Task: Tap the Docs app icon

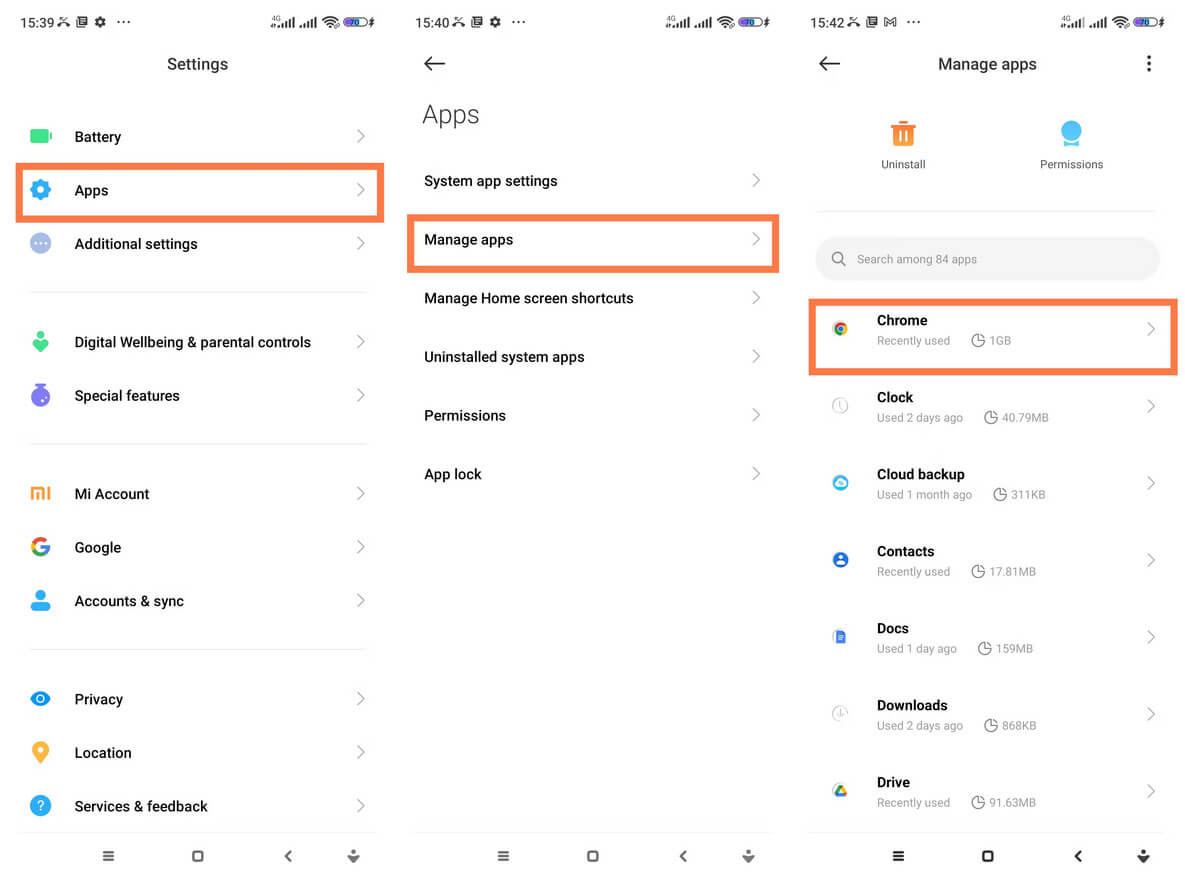Action: (840, 637)
